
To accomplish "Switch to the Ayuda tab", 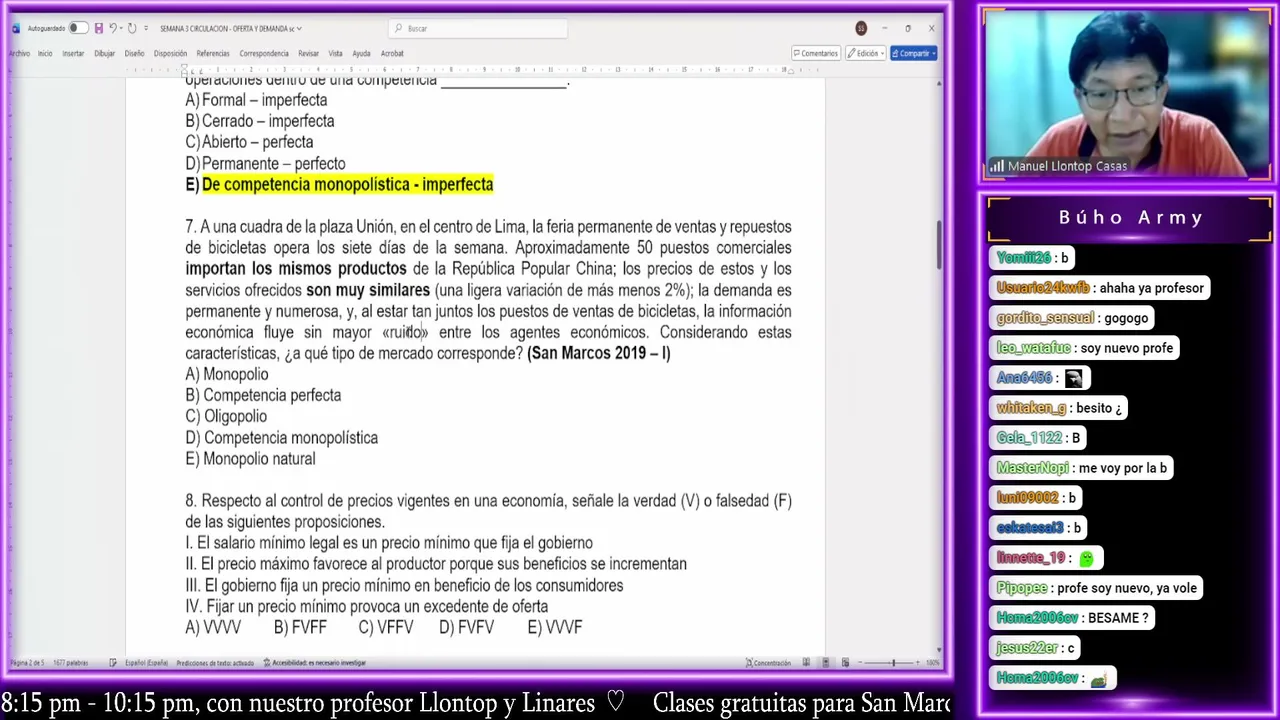I will pos(361,53).
